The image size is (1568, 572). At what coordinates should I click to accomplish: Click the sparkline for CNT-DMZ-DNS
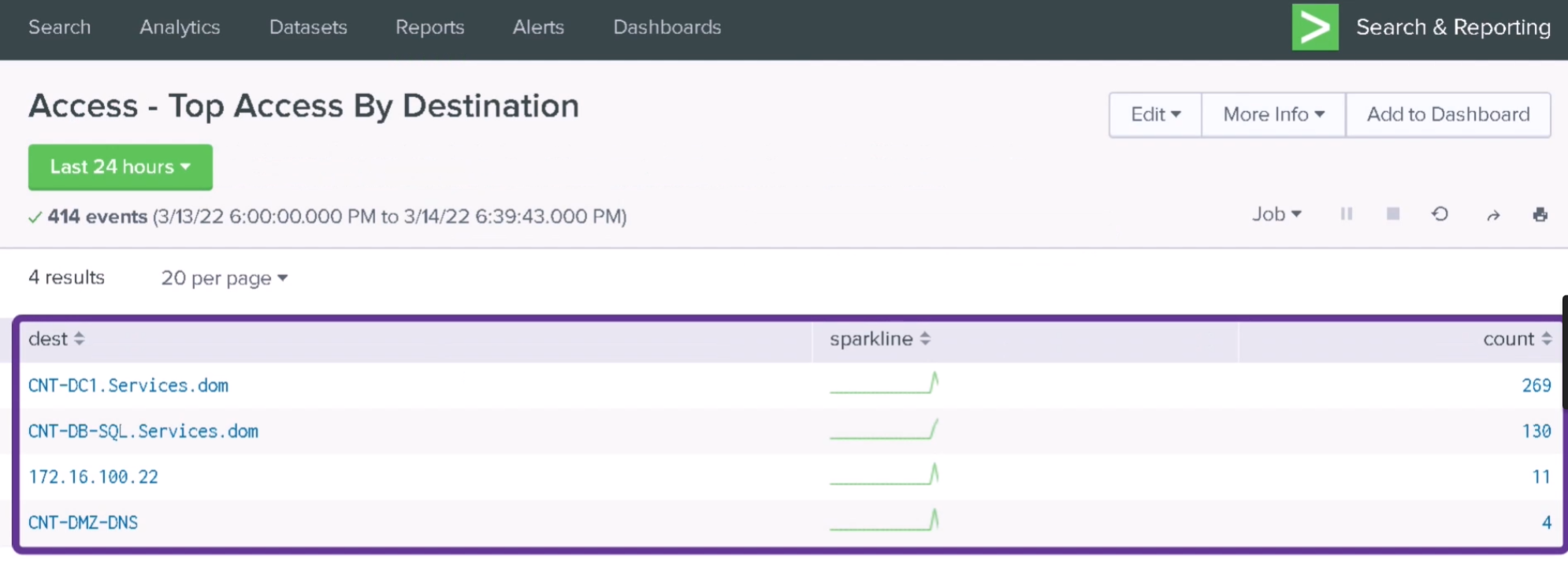pos(884,521)
